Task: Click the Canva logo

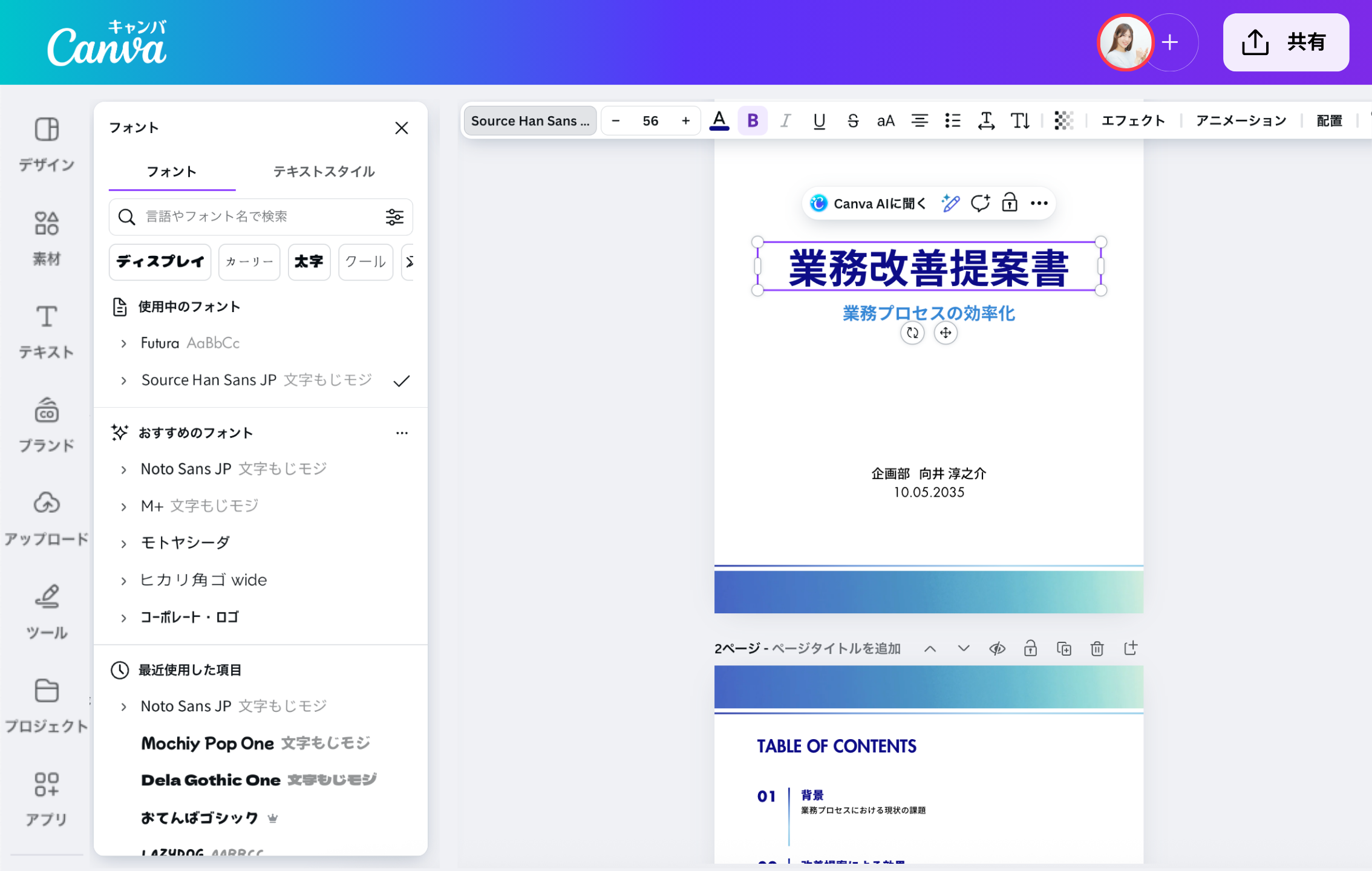Action: tap(107, 43)
